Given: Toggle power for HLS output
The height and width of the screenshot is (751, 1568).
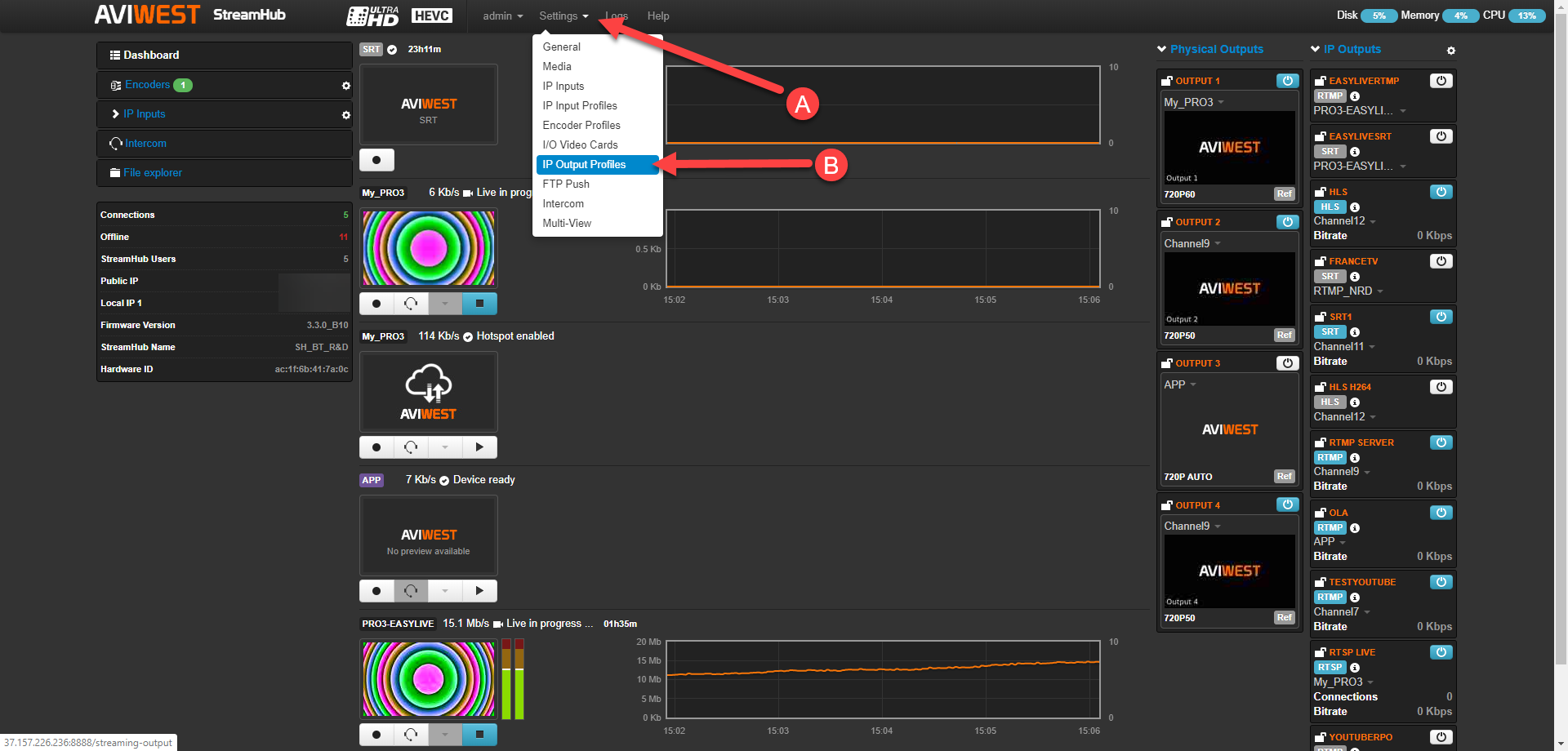Looking at the screenshot, I should pos(1441,192).
